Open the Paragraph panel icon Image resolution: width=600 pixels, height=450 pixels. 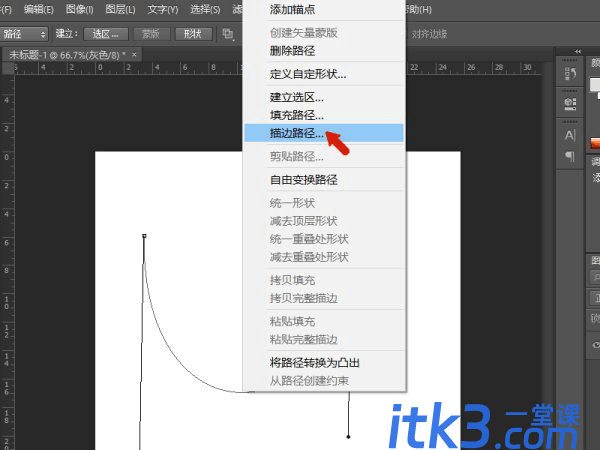pos(570,156)
